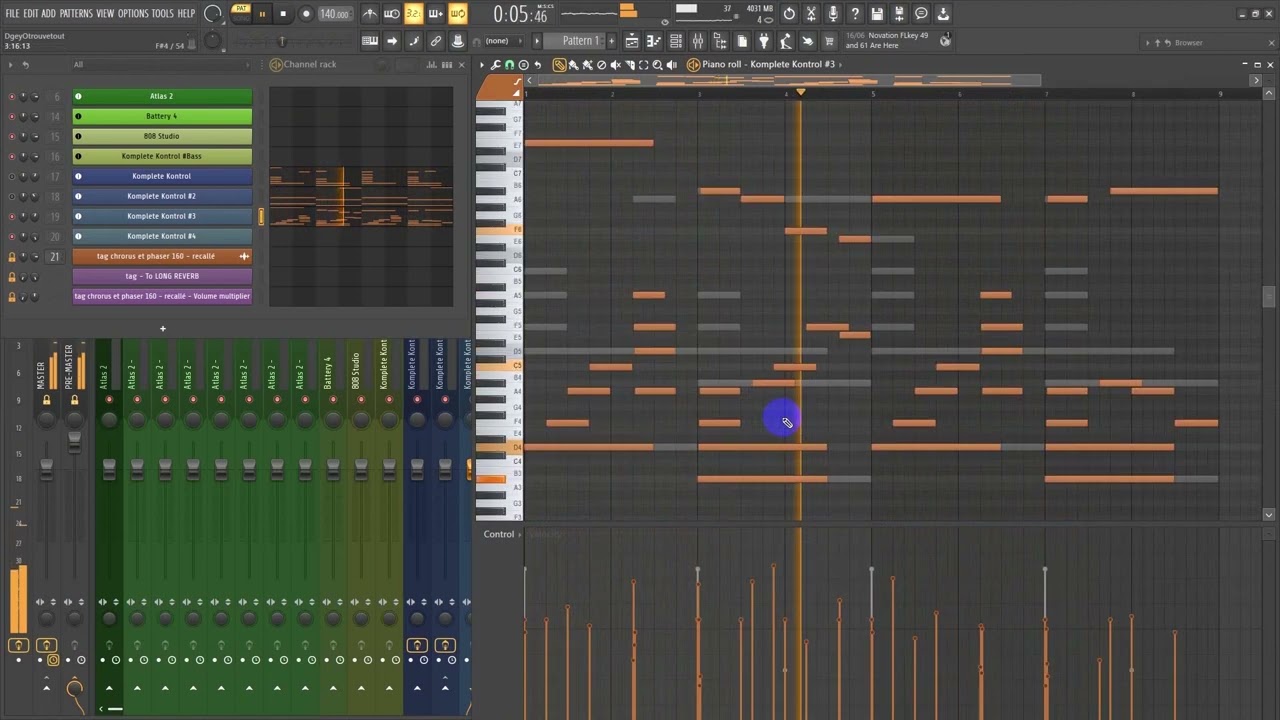
Task: Click the undo history icon
Action: [789, 14]
